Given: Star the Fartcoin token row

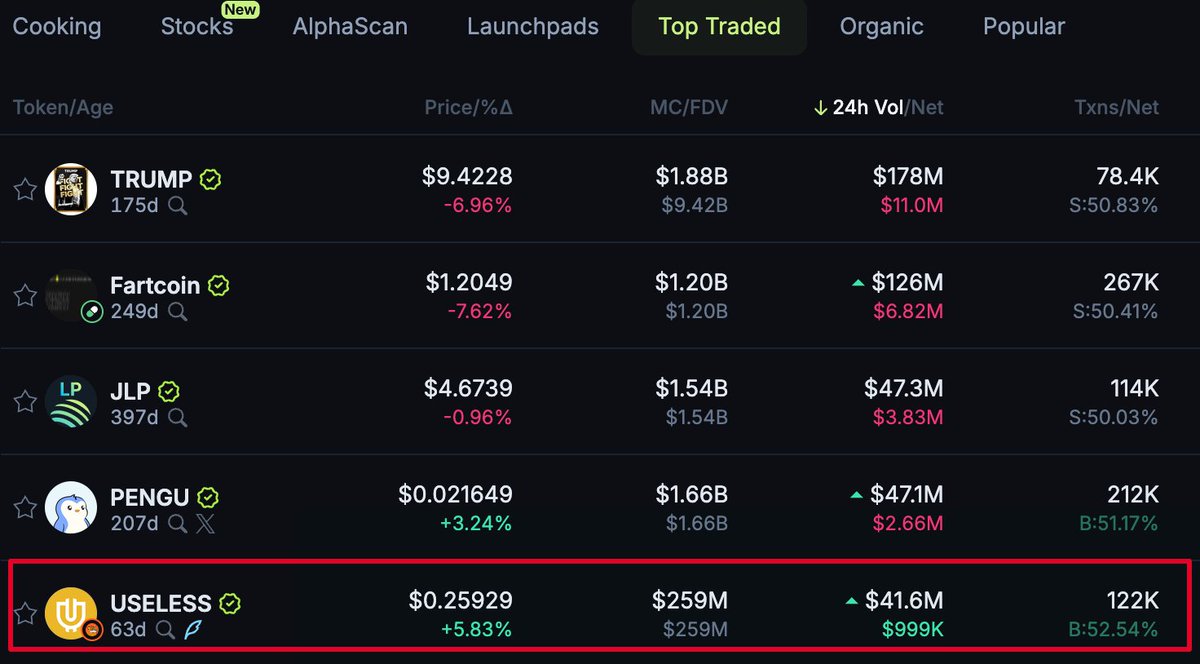Looking at the screenshot, I should (25, 295).
